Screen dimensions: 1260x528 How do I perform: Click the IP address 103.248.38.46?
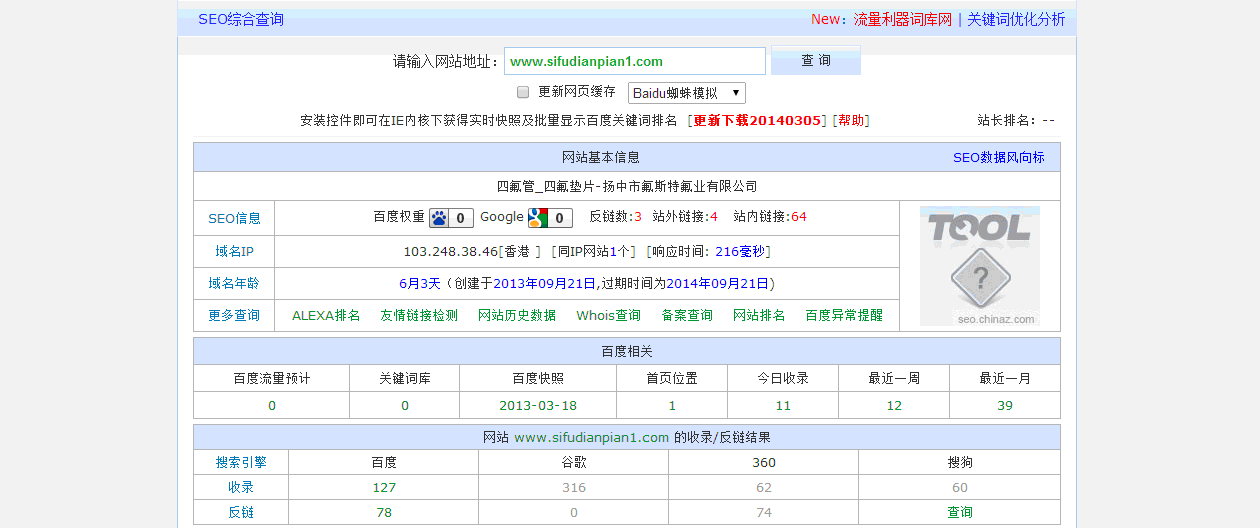click(x=450, y=251)
